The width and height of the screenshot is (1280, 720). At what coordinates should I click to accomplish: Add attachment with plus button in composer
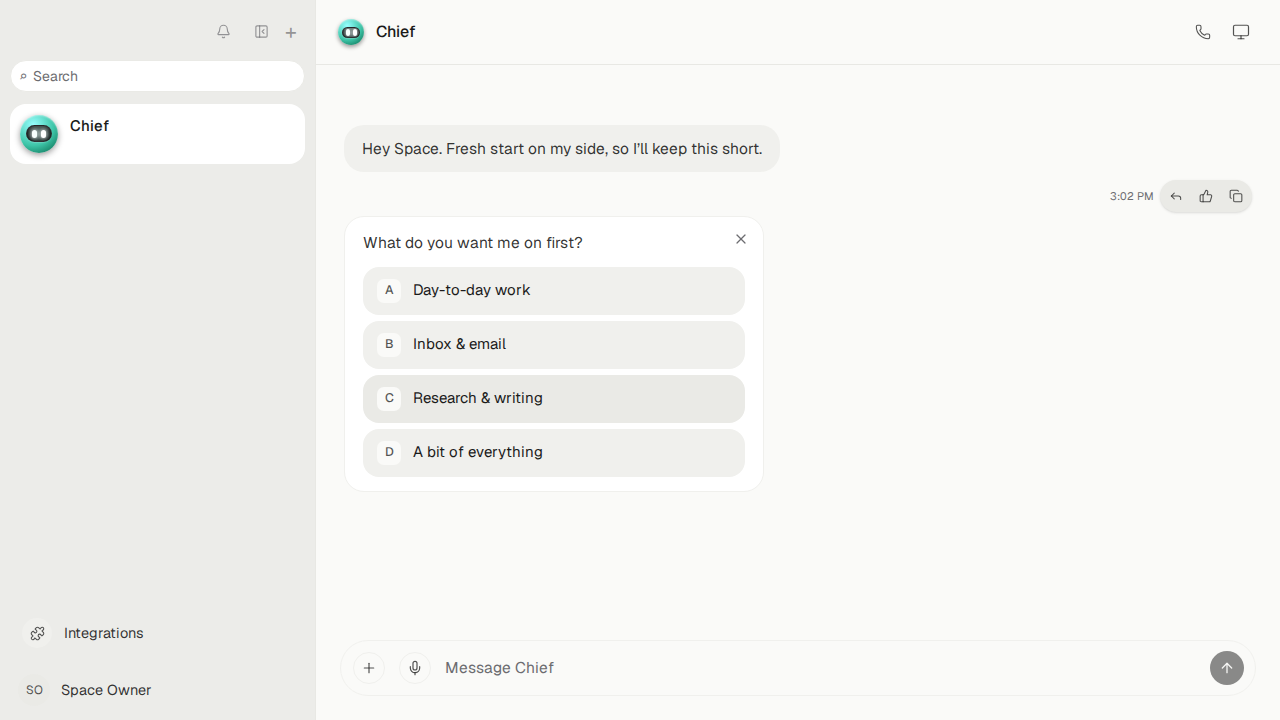369,668
